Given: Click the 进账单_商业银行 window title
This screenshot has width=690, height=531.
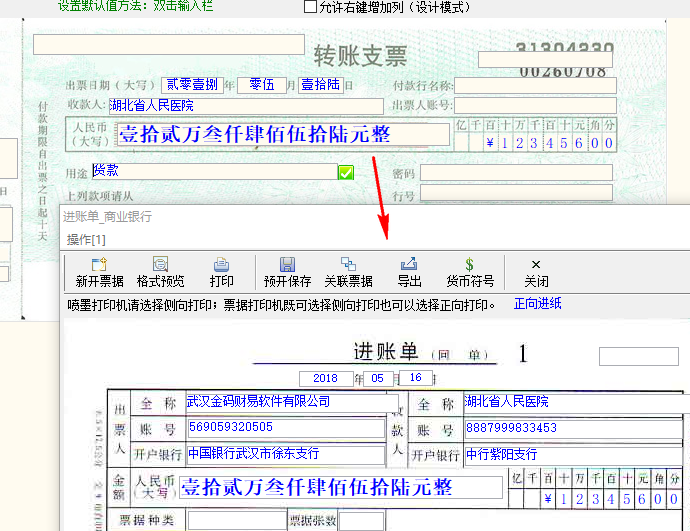Looking at the screenshot, I should point(107,216).
